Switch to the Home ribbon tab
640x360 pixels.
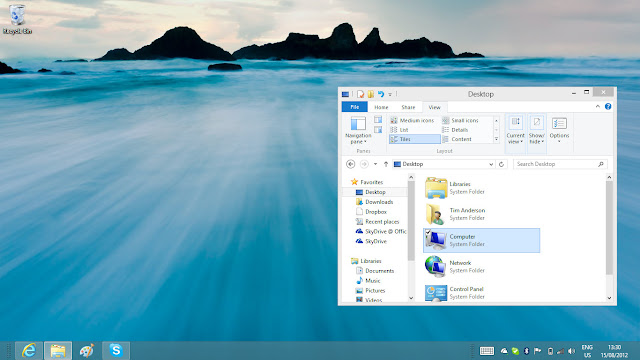(381, 107)
